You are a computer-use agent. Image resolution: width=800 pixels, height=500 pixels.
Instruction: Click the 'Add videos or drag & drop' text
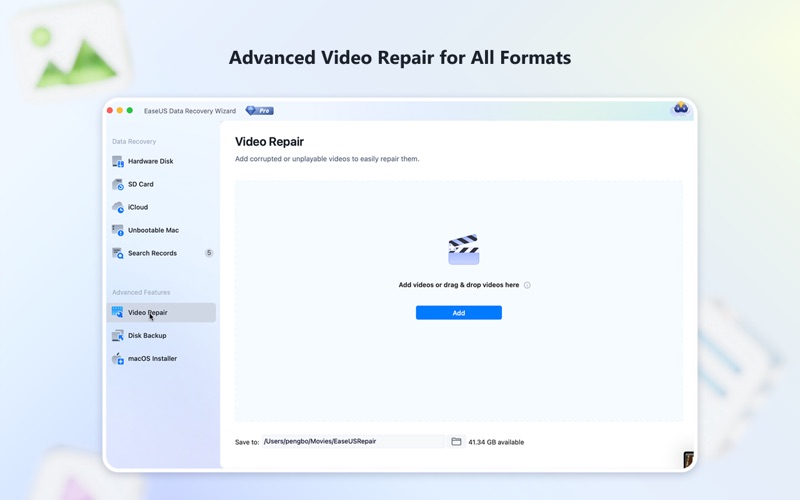point(459,285)
